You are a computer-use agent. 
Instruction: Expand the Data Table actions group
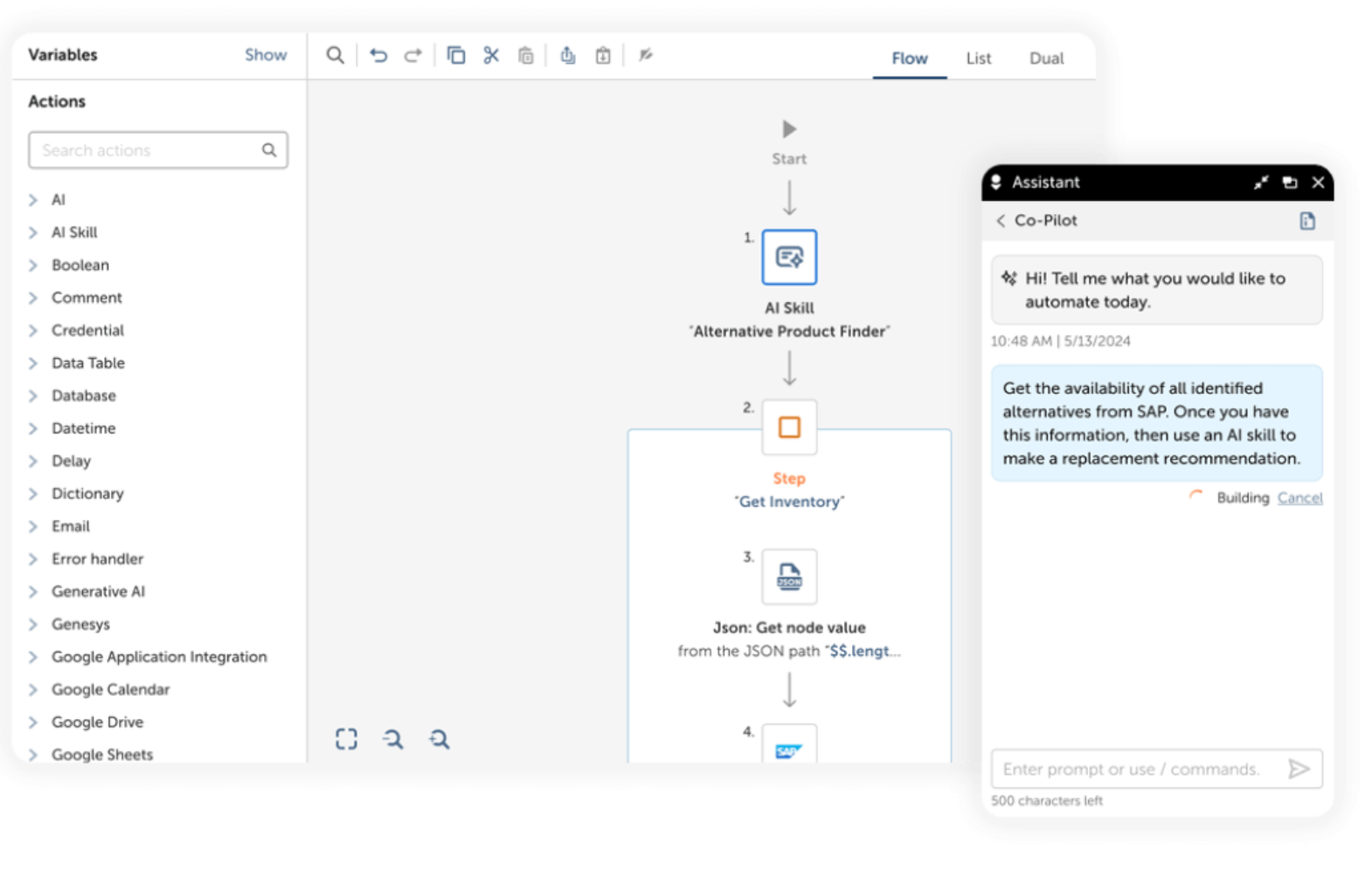tap(33, 363)
